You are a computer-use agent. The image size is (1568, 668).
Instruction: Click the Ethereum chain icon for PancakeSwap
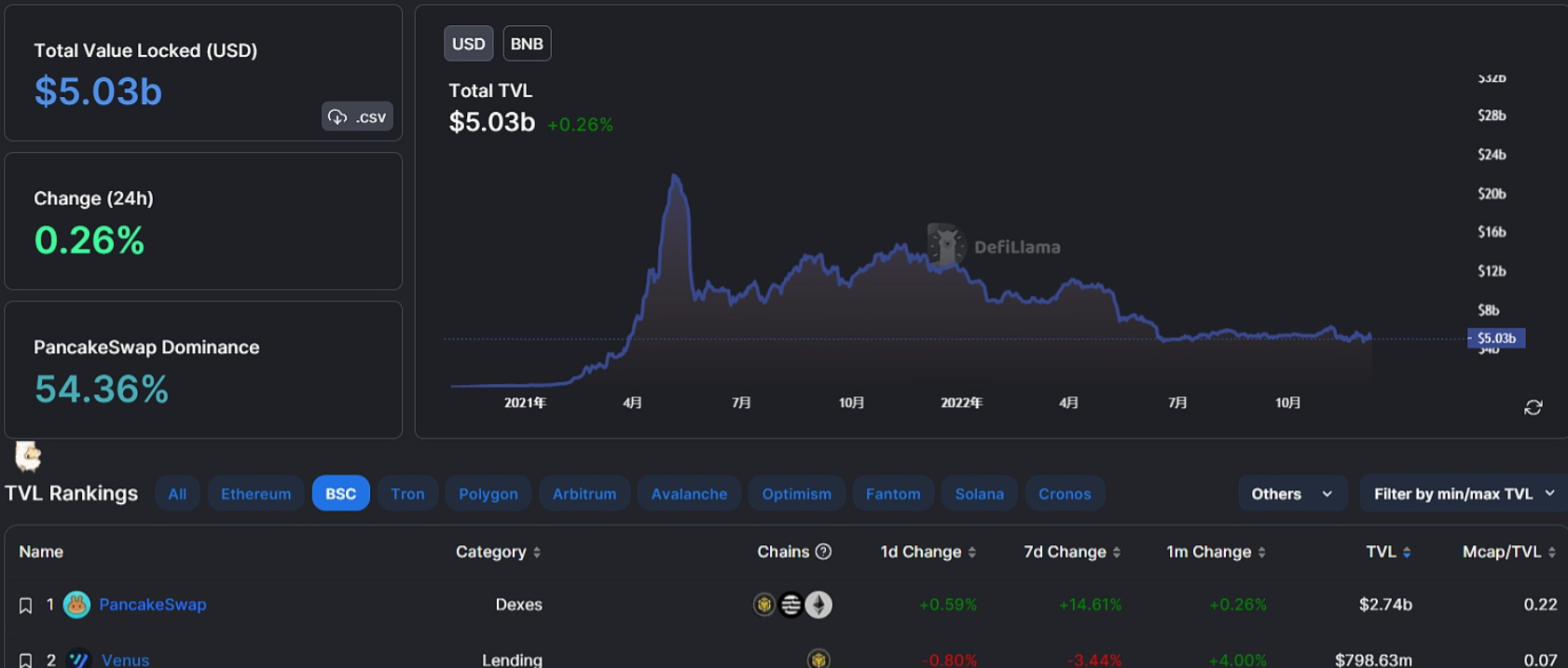click(818, 605)
